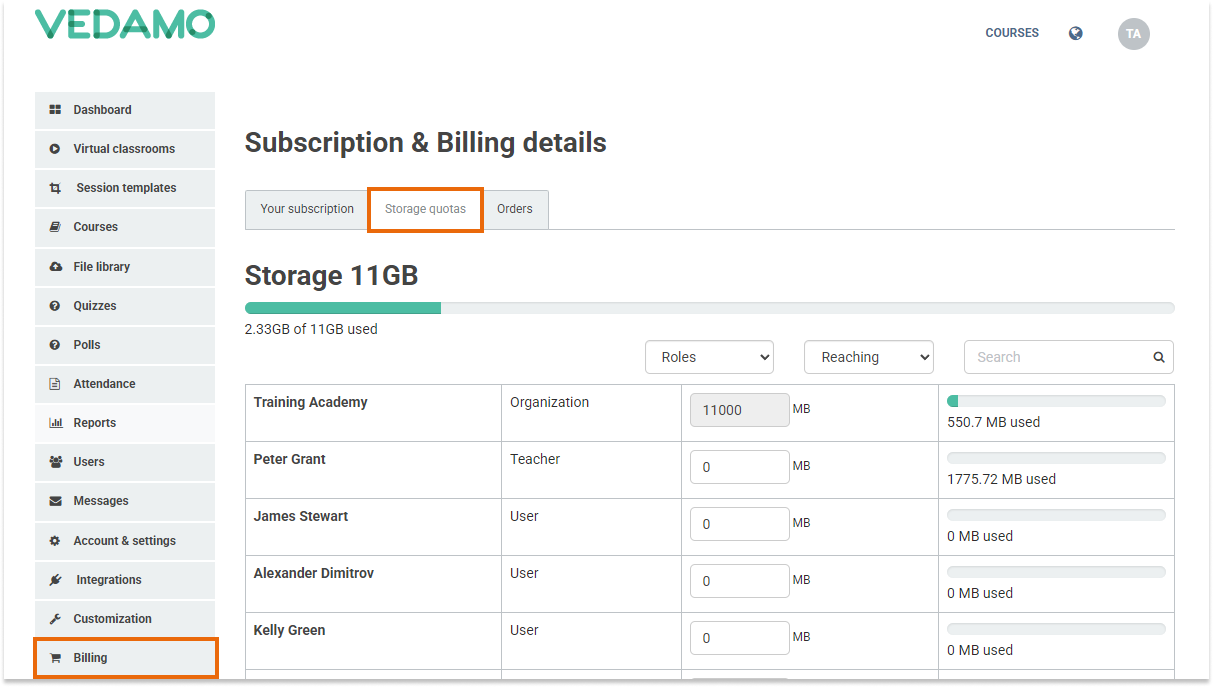This screenshot has height=687, width=1213.
Task: Click the overall storage usage progress bar
Action: (710, 307)
